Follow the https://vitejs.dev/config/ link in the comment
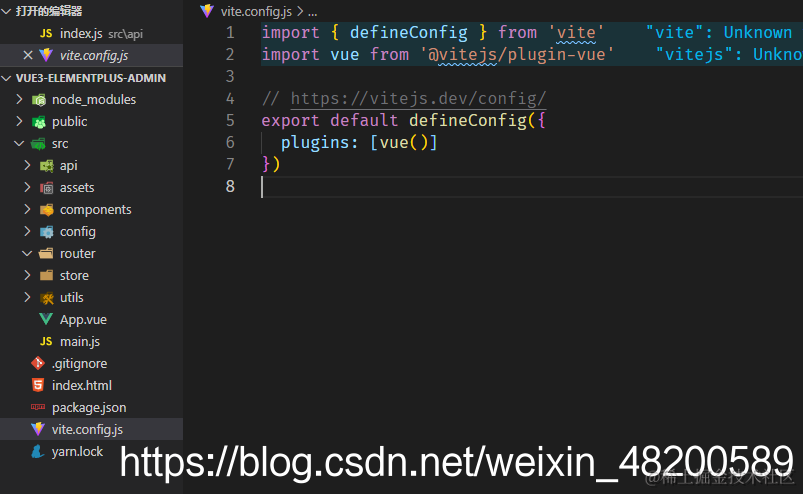 (418, 98)
